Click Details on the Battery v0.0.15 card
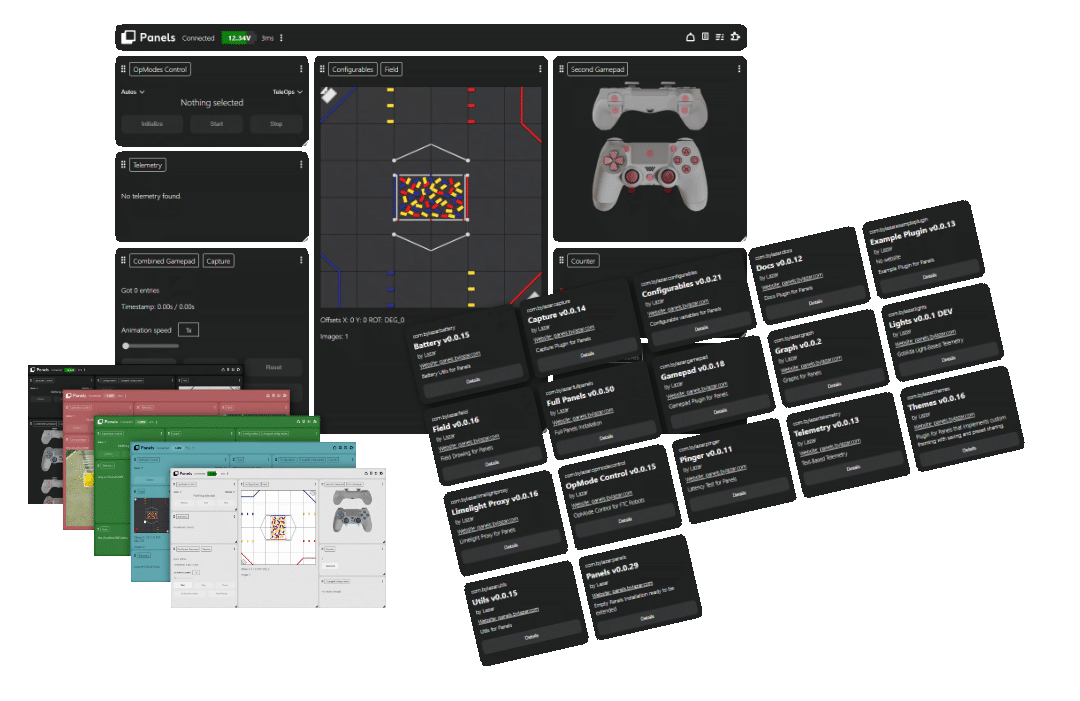This screenshot has height=701, width=1080. (473, 380)
